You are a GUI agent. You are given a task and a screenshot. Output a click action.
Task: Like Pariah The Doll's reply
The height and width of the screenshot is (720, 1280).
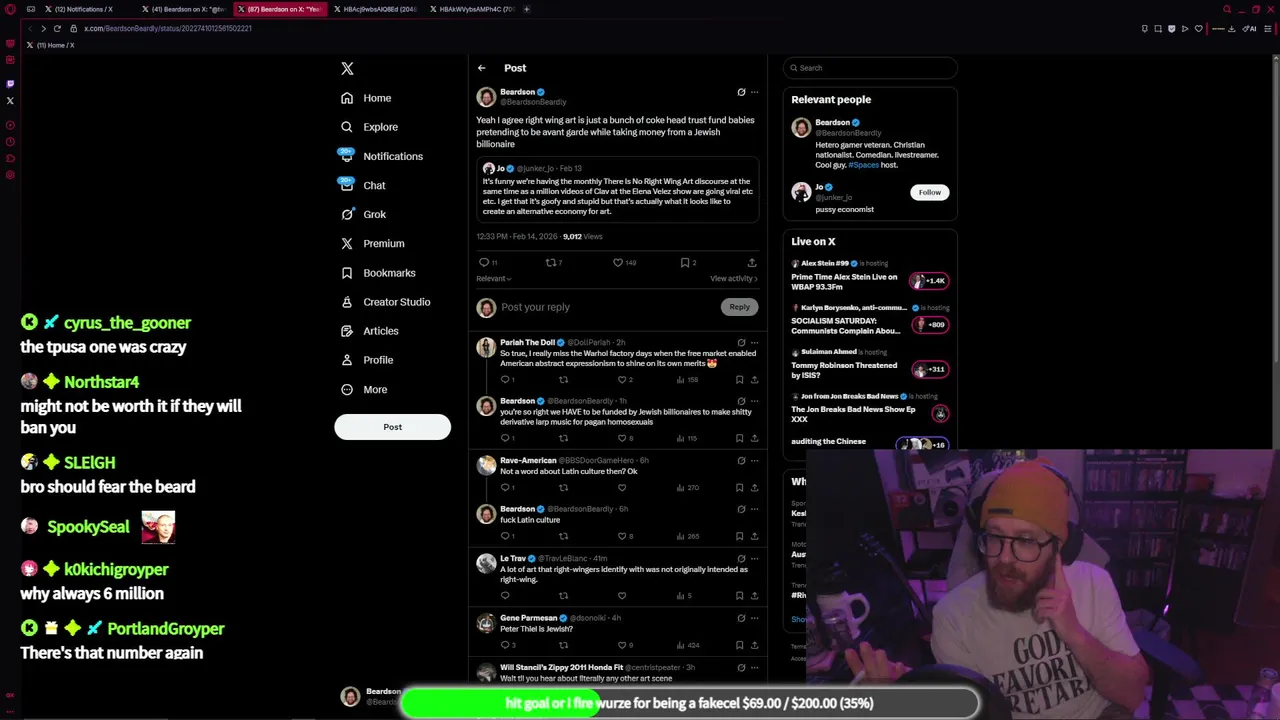pos(622,379)
